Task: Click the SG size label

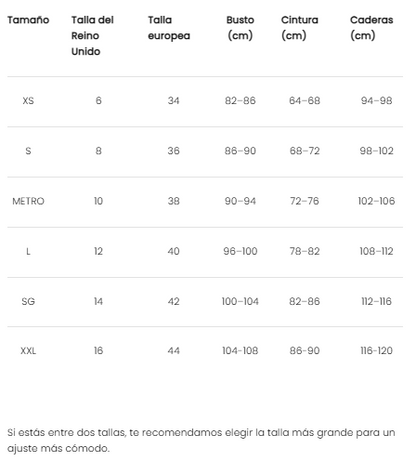Action: (x=28, y=301)
